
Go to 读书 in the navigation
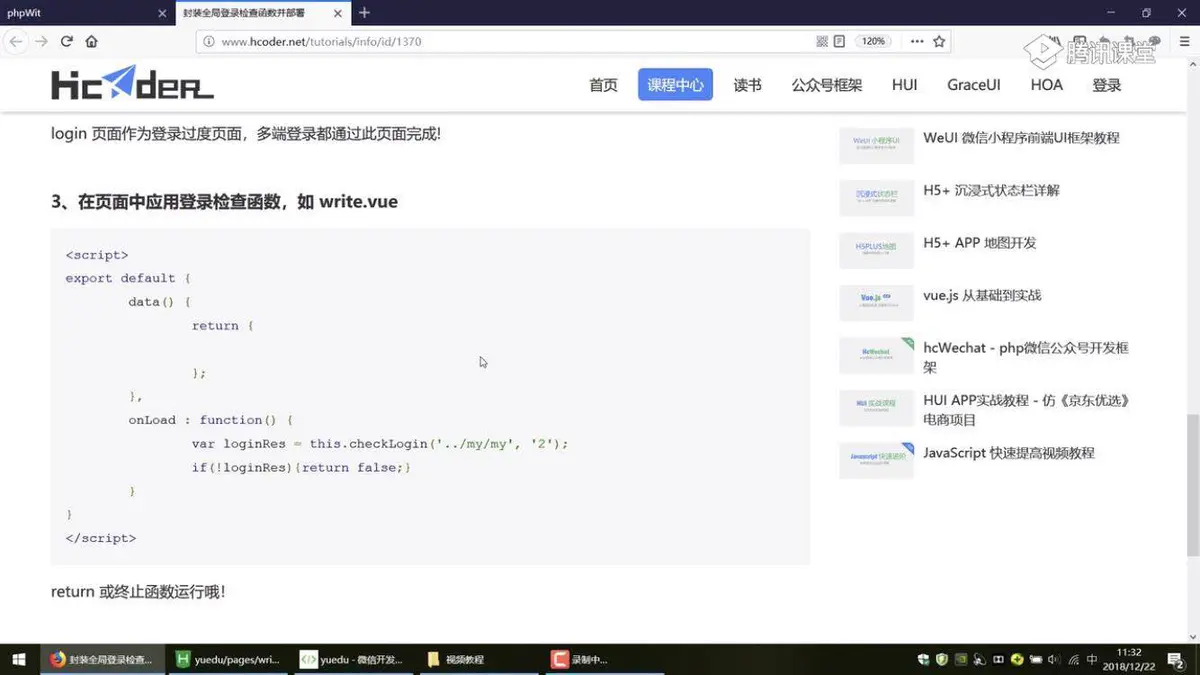pos(747,85)
